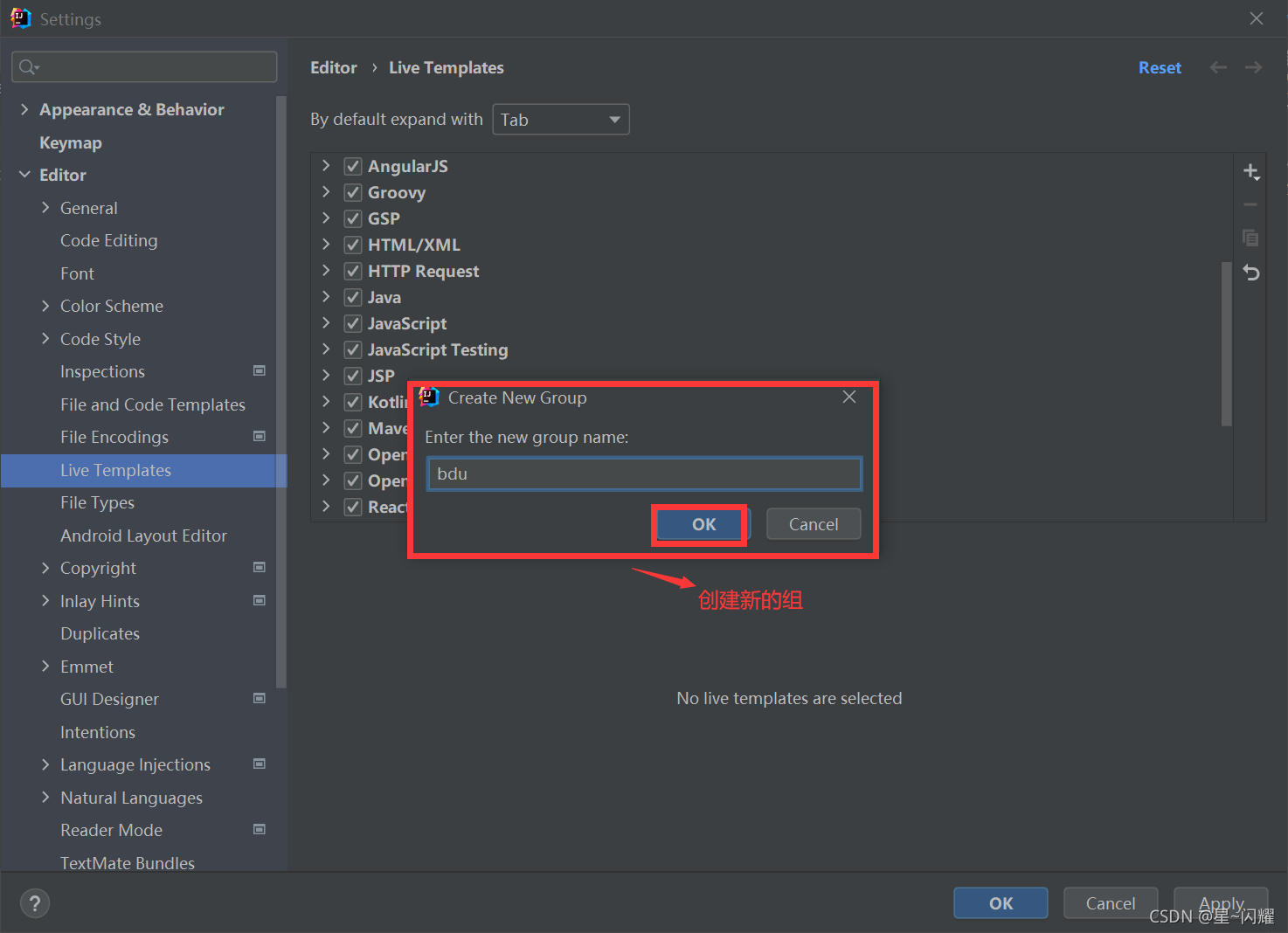This screenshot has width=1288, height=933.
Task: Uncheck the Groovy template group
Action: pos(353,192)
